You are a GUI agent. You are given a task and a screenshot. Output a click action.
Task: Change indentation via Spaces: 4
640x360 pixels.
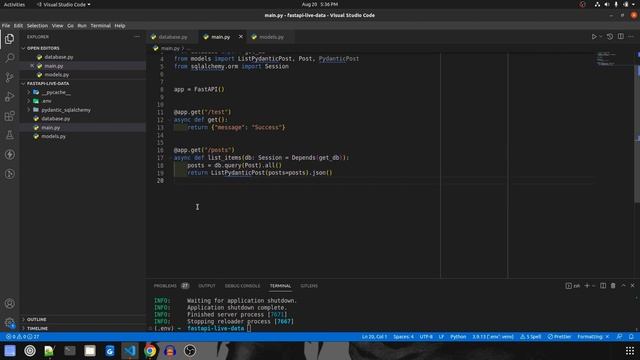(x=403, y=337)
